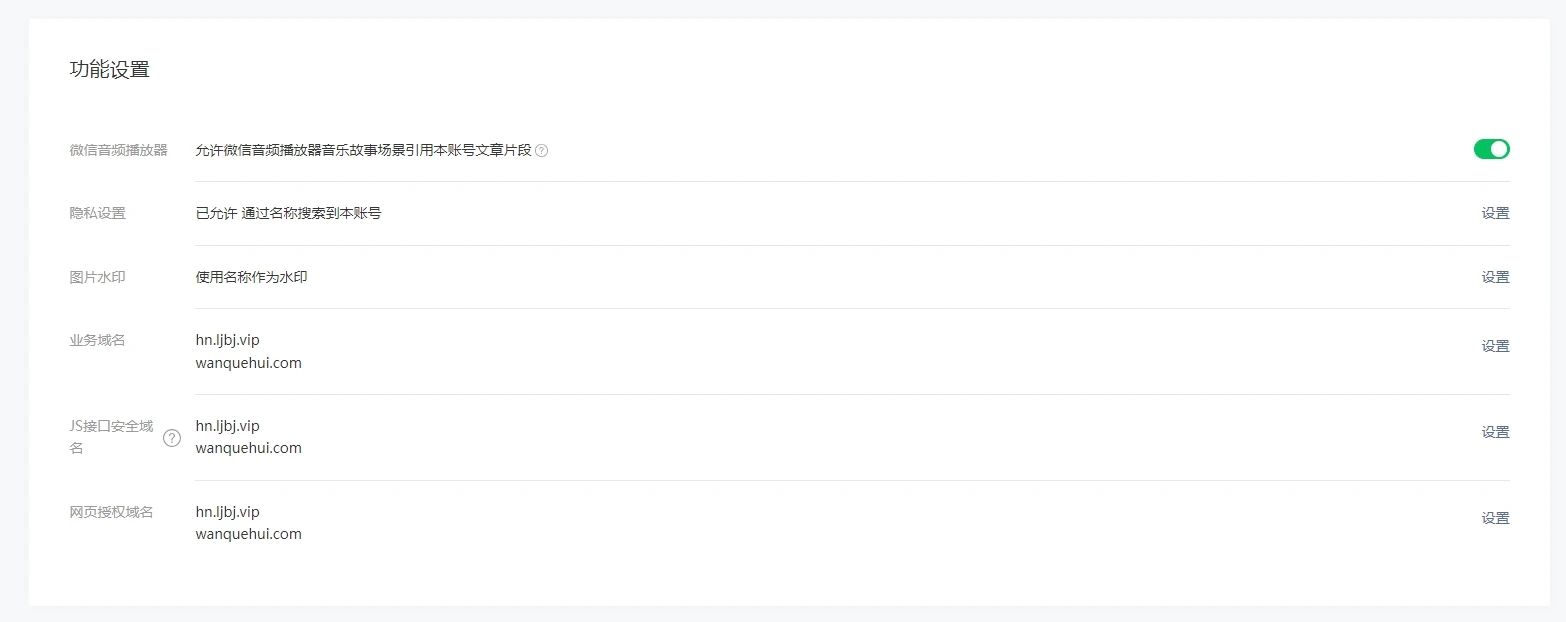Click wanquehui.com under JS接口安全域名

click(x=248, y=448)
